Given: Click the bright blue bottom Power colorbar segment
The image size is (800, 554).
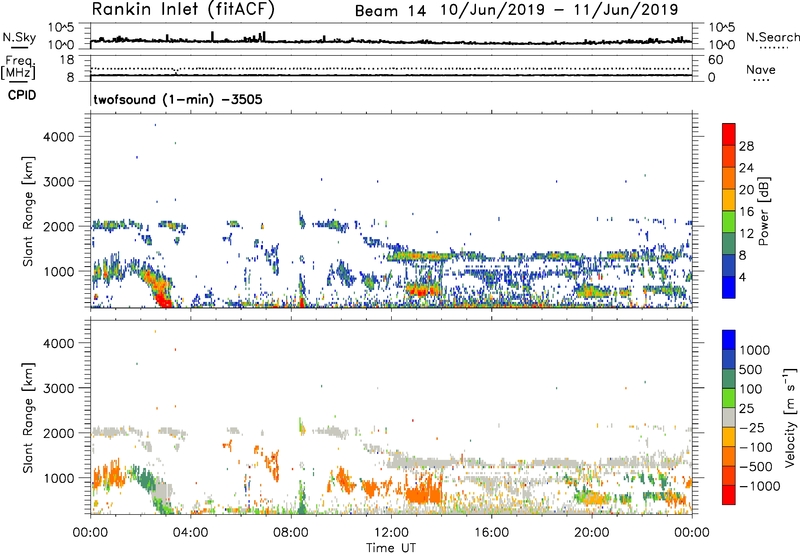Looking at the screenshot, I should click(729, 287).
